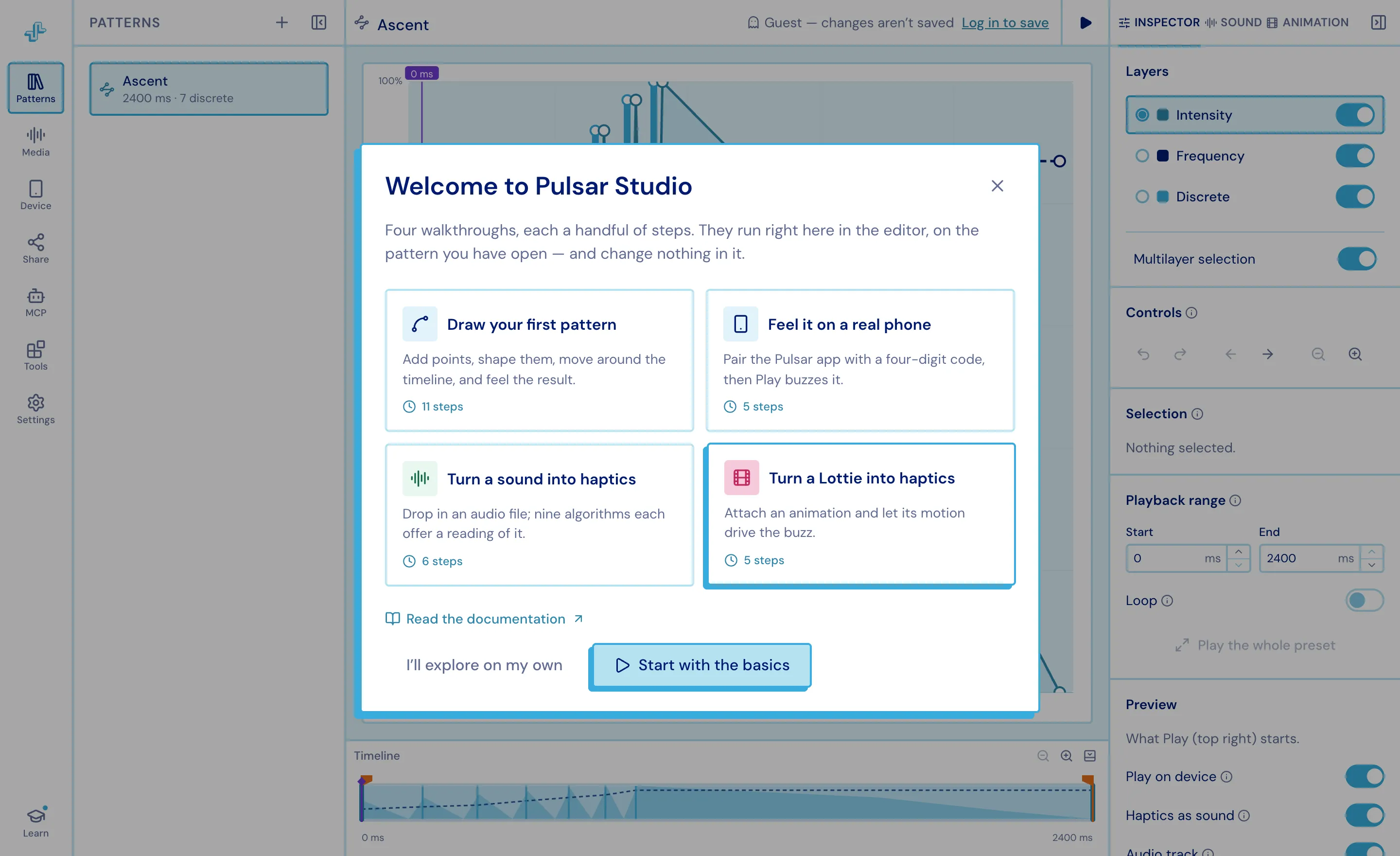Click the 0 ms playhead marker
The width and height of the screenshot is (1400, 856).
coord(421,73)
